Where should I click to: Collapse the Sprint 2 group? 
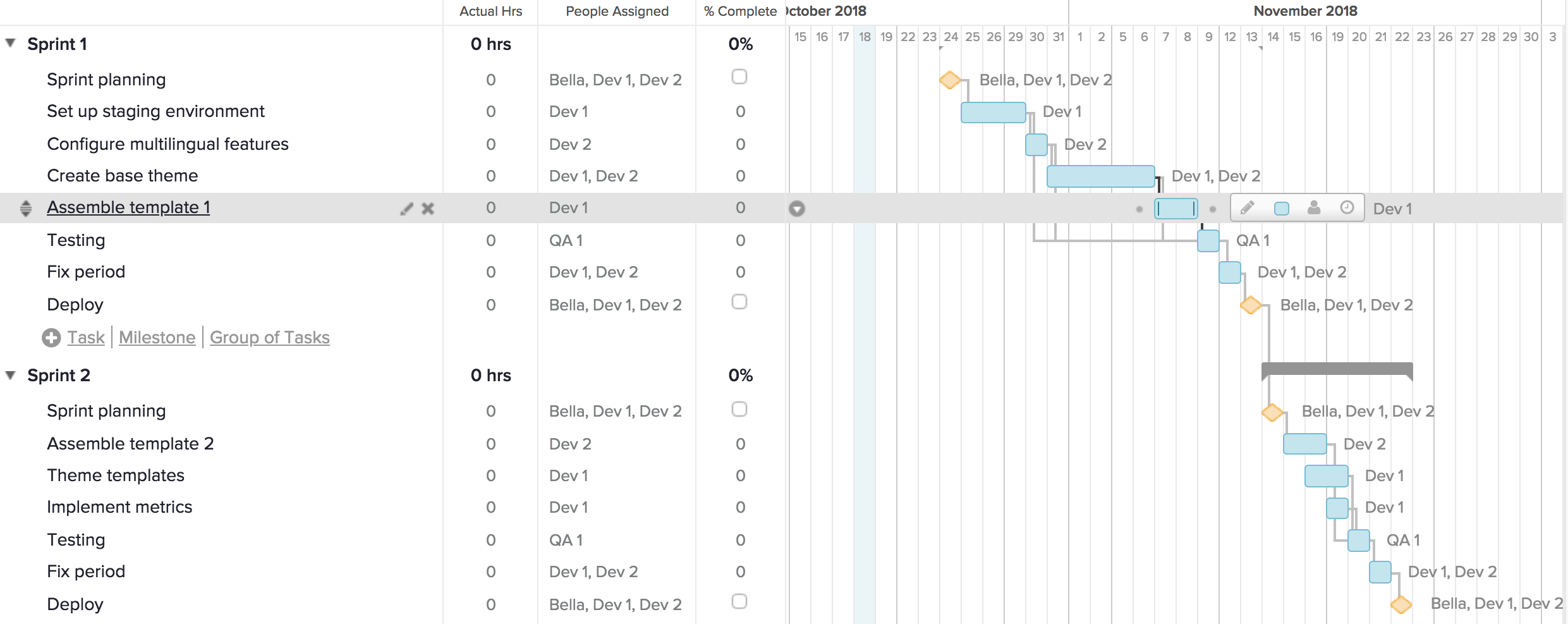point(9,374)
